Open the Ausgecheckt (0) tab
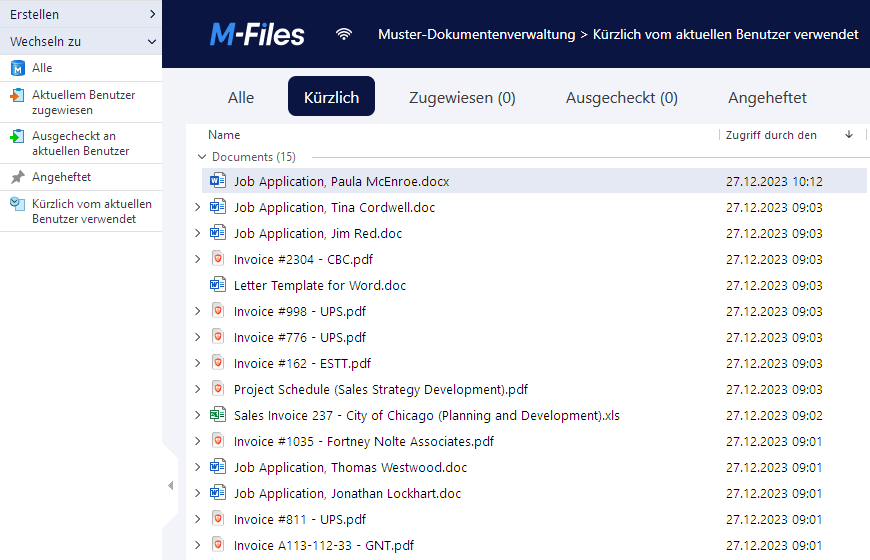Viewport: 870px width, 560px height. [x=621, y=97]
